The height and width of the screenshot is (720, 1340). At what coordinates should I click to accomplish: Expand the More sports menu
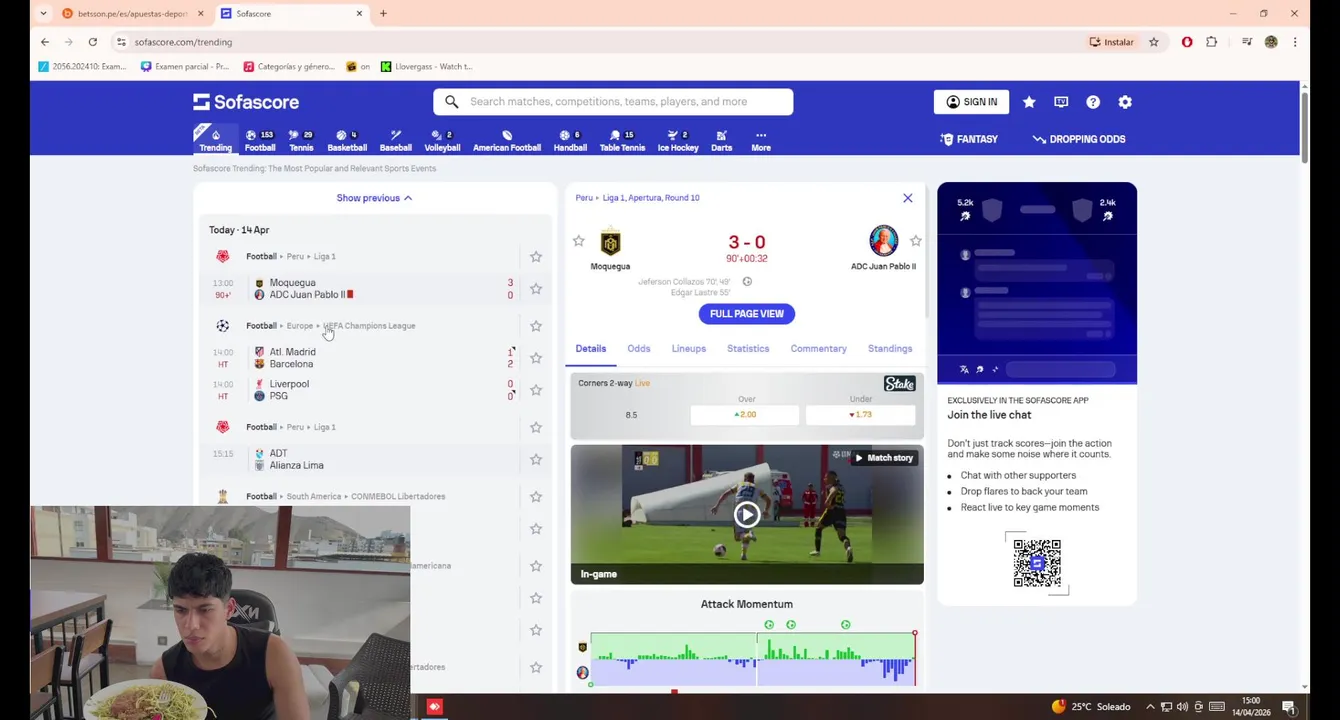[761, 140]
